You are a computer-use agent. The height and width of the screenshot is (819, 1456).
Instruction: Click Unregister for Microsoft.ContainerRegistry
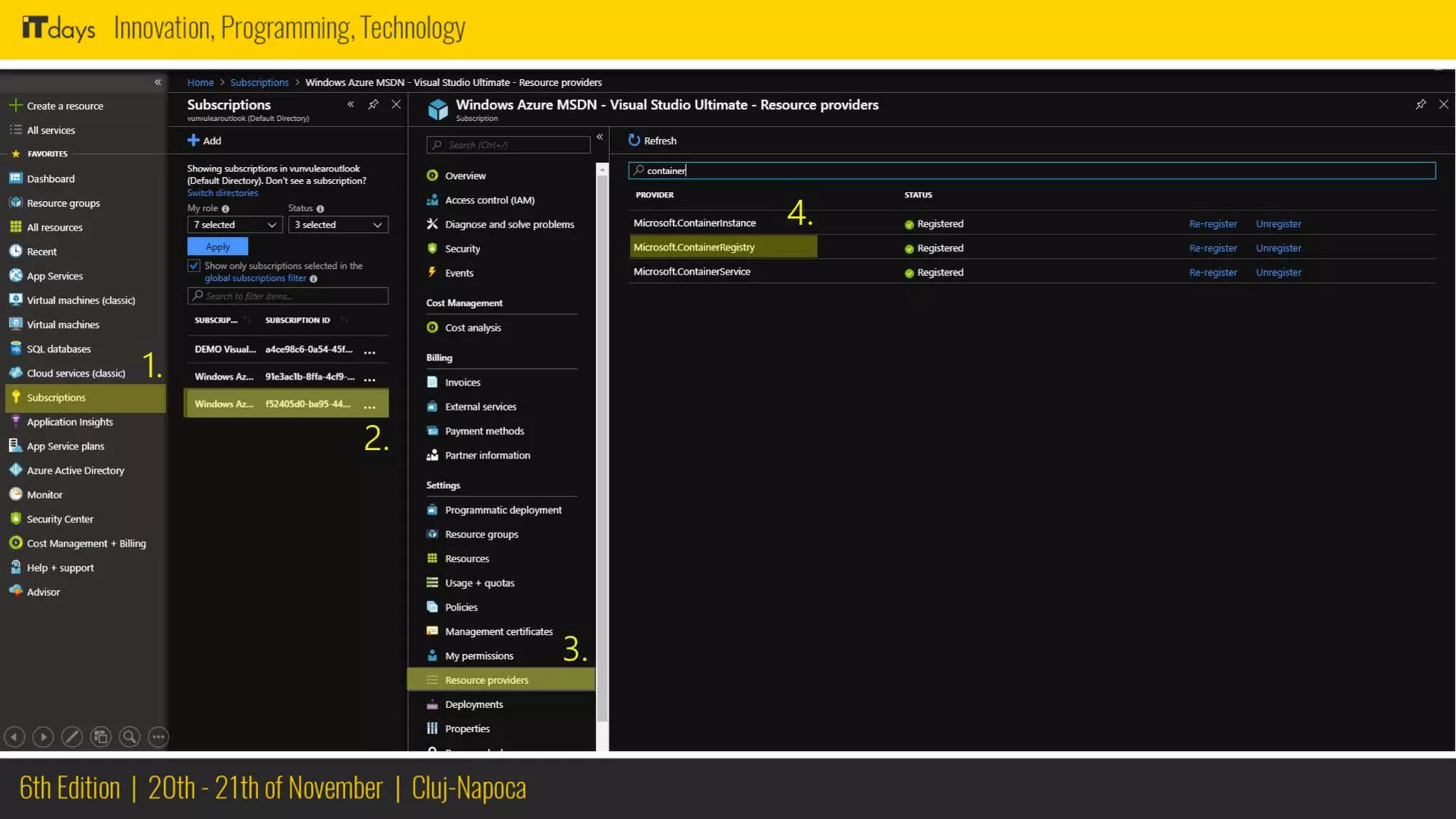click(x=1278, y=248)
